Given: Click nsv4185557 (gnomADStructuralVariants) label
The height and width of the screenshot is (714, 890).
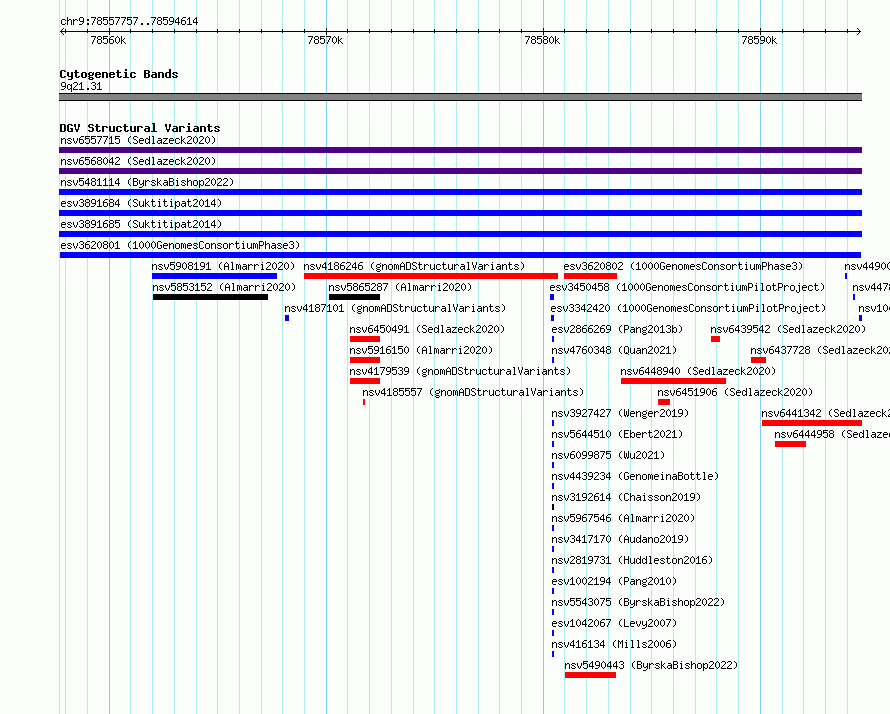Looking at the screenshot, I should coord(473,392).
